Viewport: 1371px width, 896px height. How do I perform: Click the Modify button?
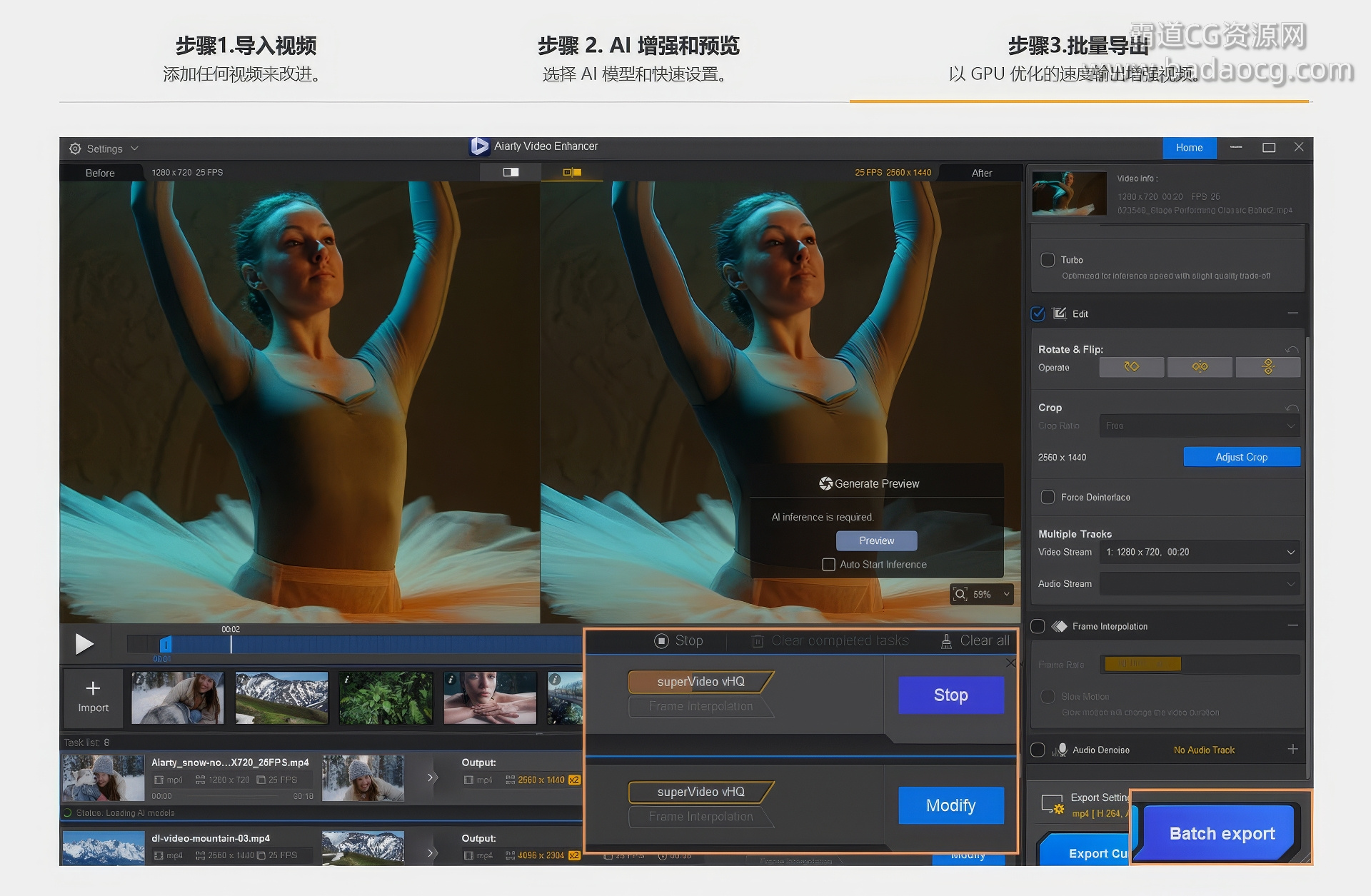click(x=951, y=805)
